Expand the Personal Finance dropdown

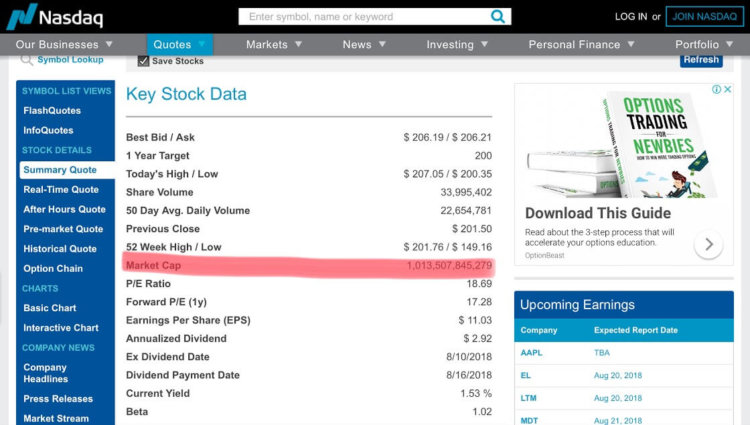click(x=581, y=44)
